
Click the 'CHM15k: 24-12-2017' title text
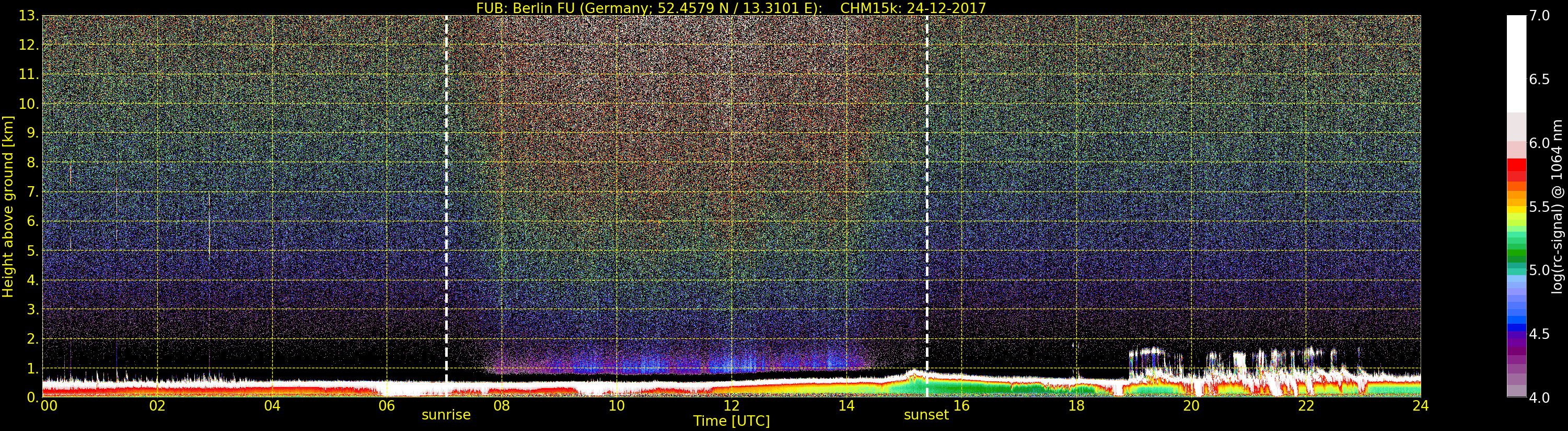point(913,8)
